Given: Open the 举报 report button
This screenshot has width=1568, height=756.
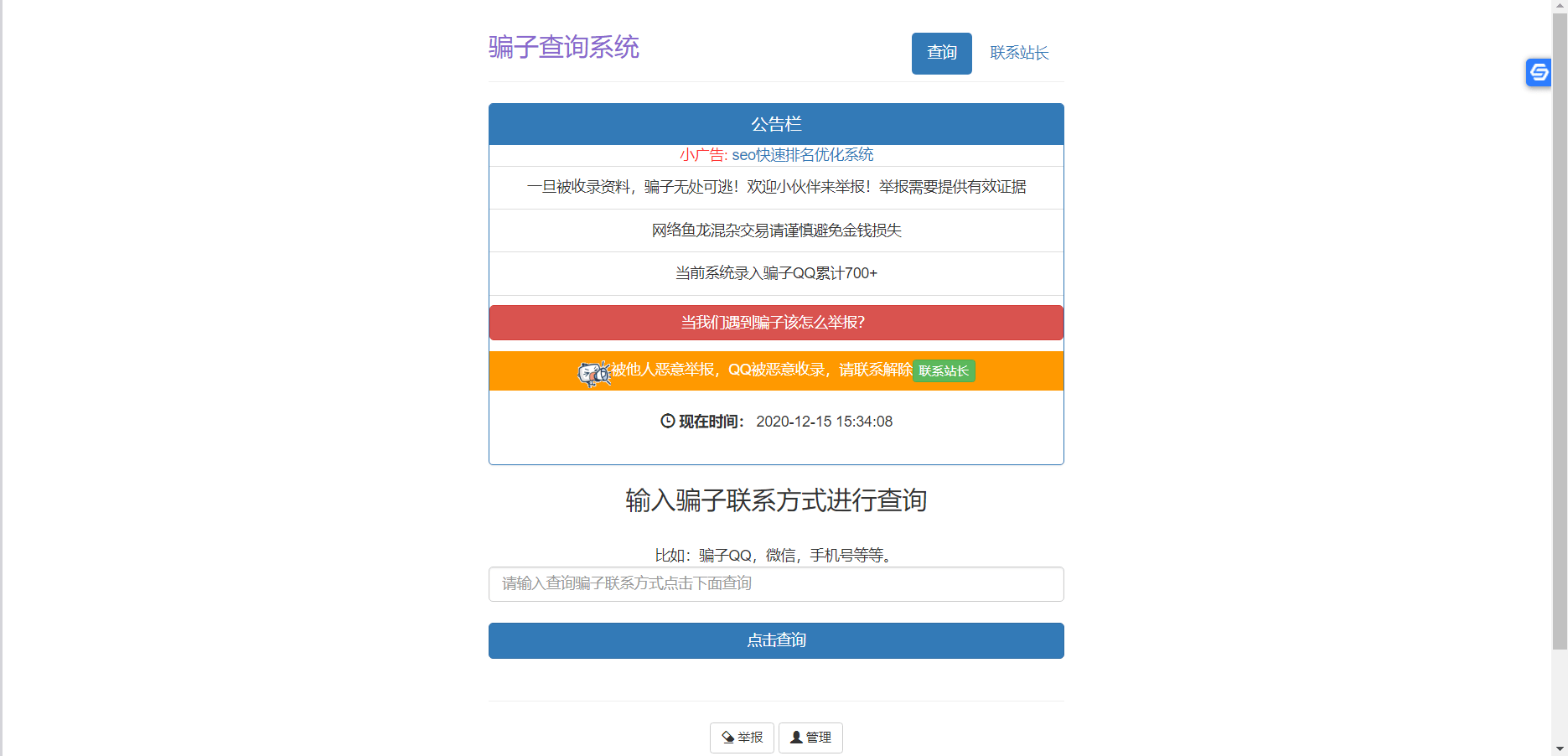Looking at the screenshot, I should [742, 738].
